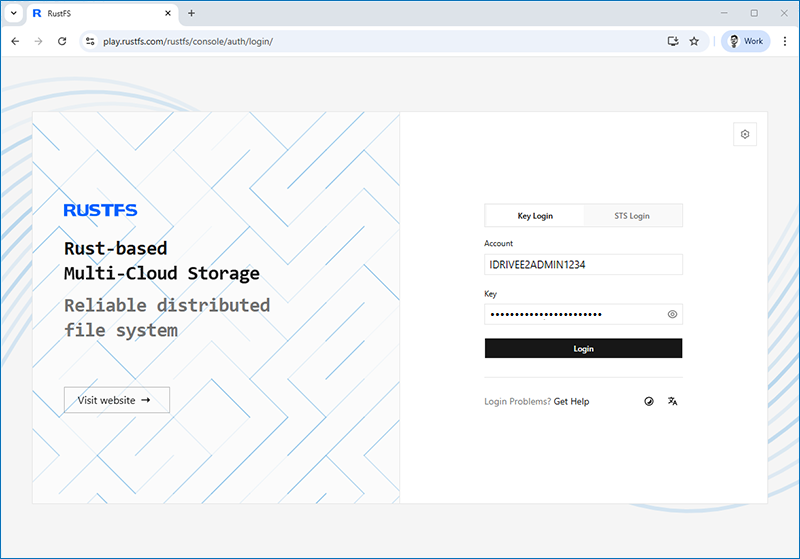Open the tab search dropdown arrow
Screen dimensions: 800x559
pyautogui.click(x=14, y=13)
